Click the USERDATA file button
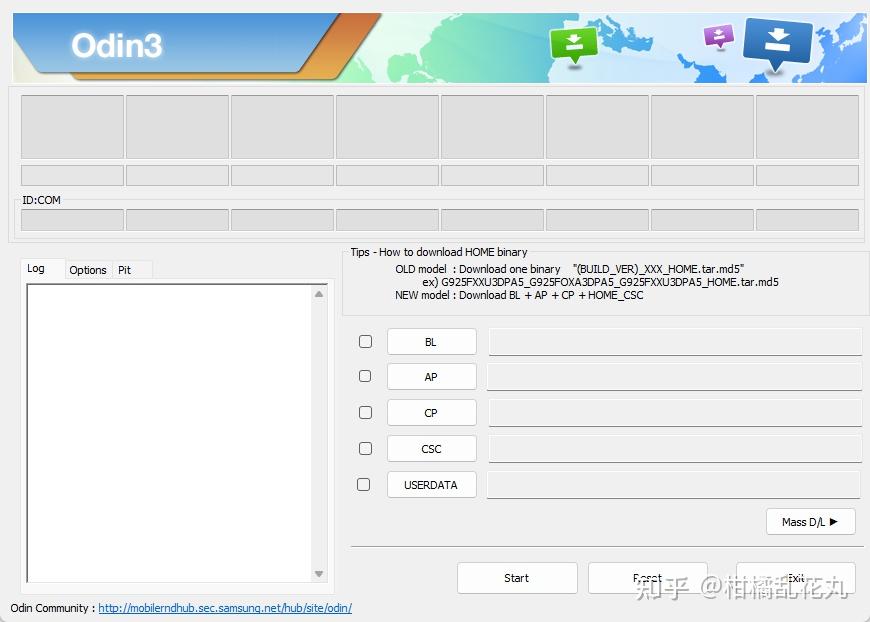The height and width of the screenshot is (622, 870). [432, 485]
